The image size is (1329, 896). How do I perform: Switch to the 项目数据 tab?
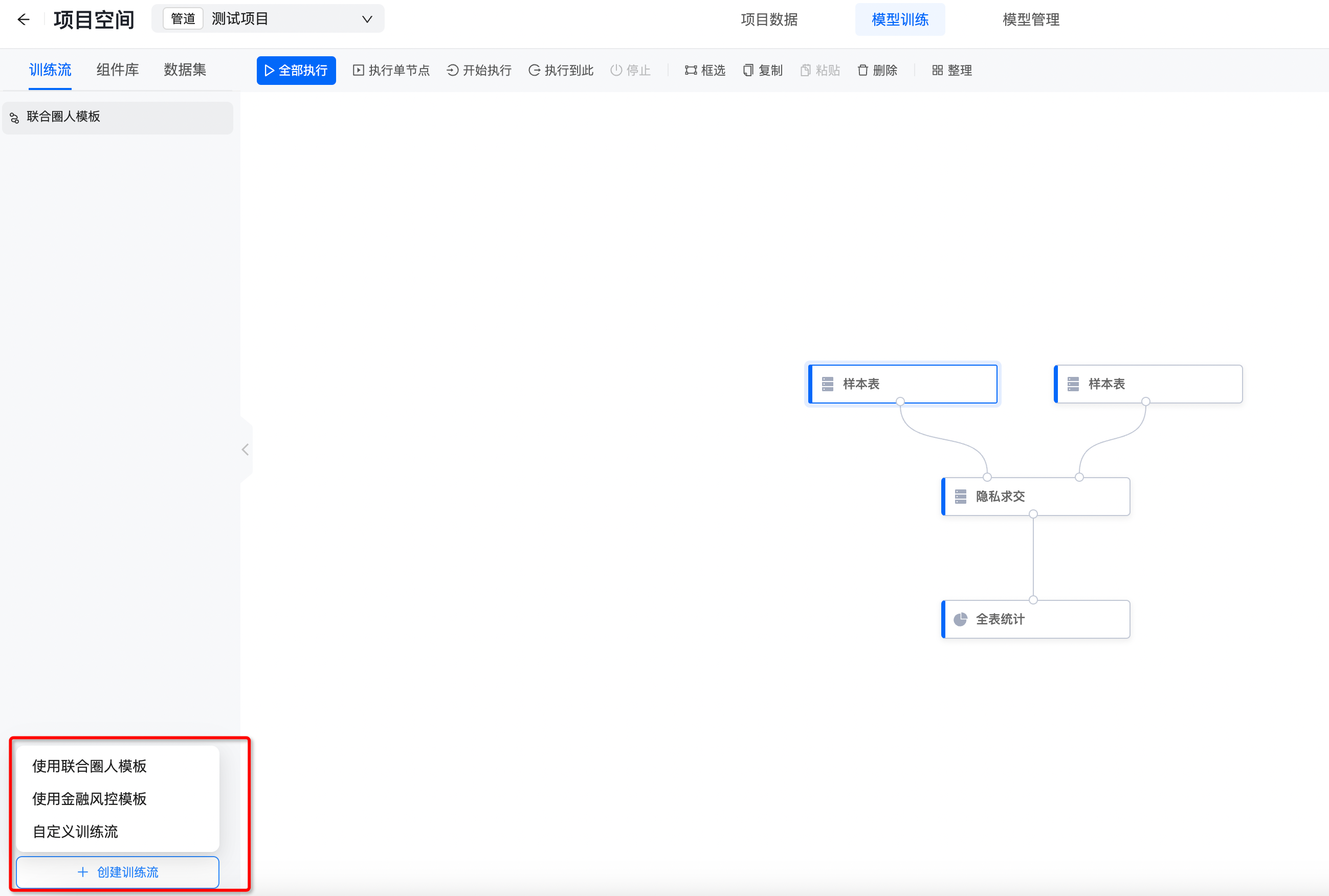769,19
